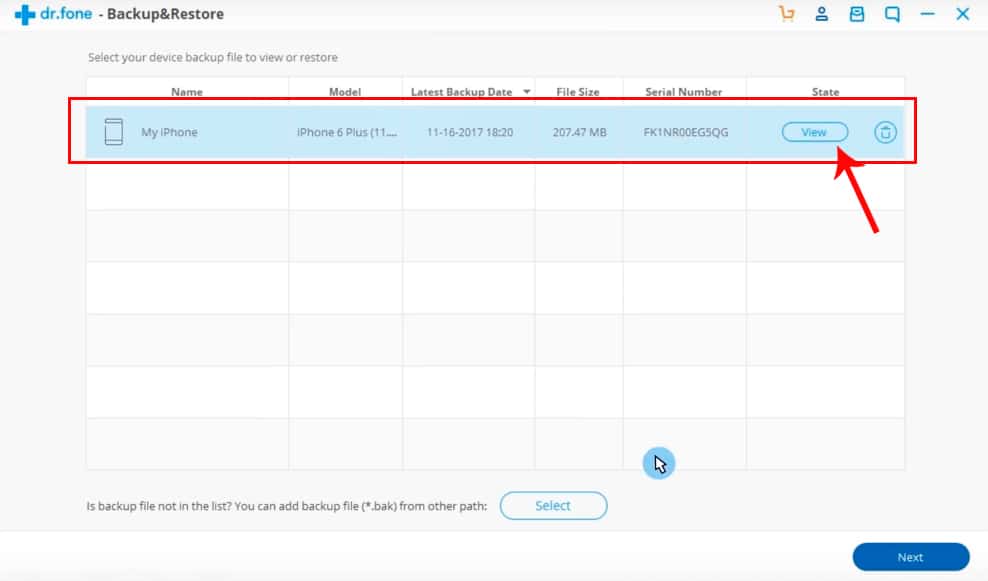Click backup date 11-16-2017 18:20
This screenshot has height=581, width=988.
tap(470, 132)
